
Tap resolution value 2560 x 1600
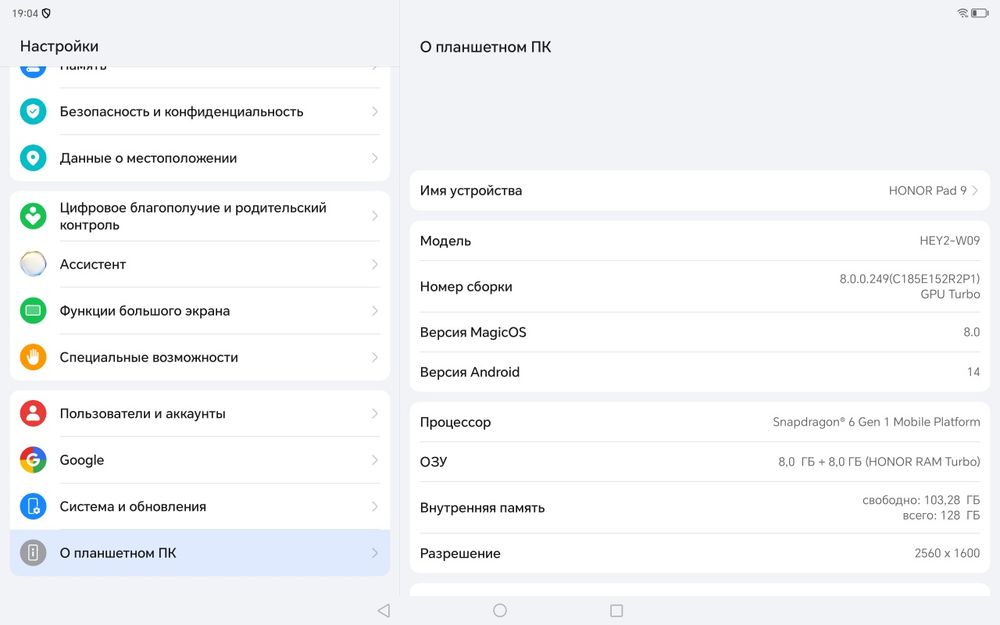coord(947,554)
